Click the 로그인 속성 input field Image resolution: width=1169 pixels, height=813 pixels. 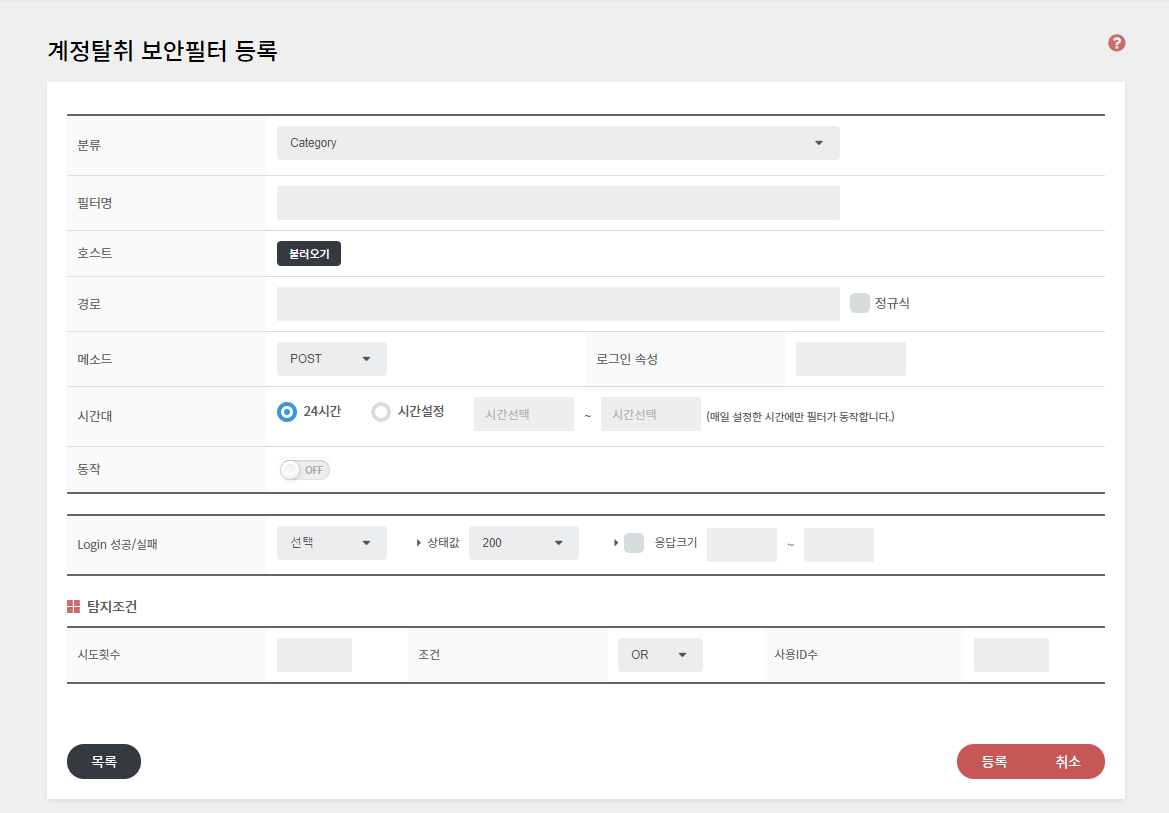pyautogui.click(x=850, y=359)
